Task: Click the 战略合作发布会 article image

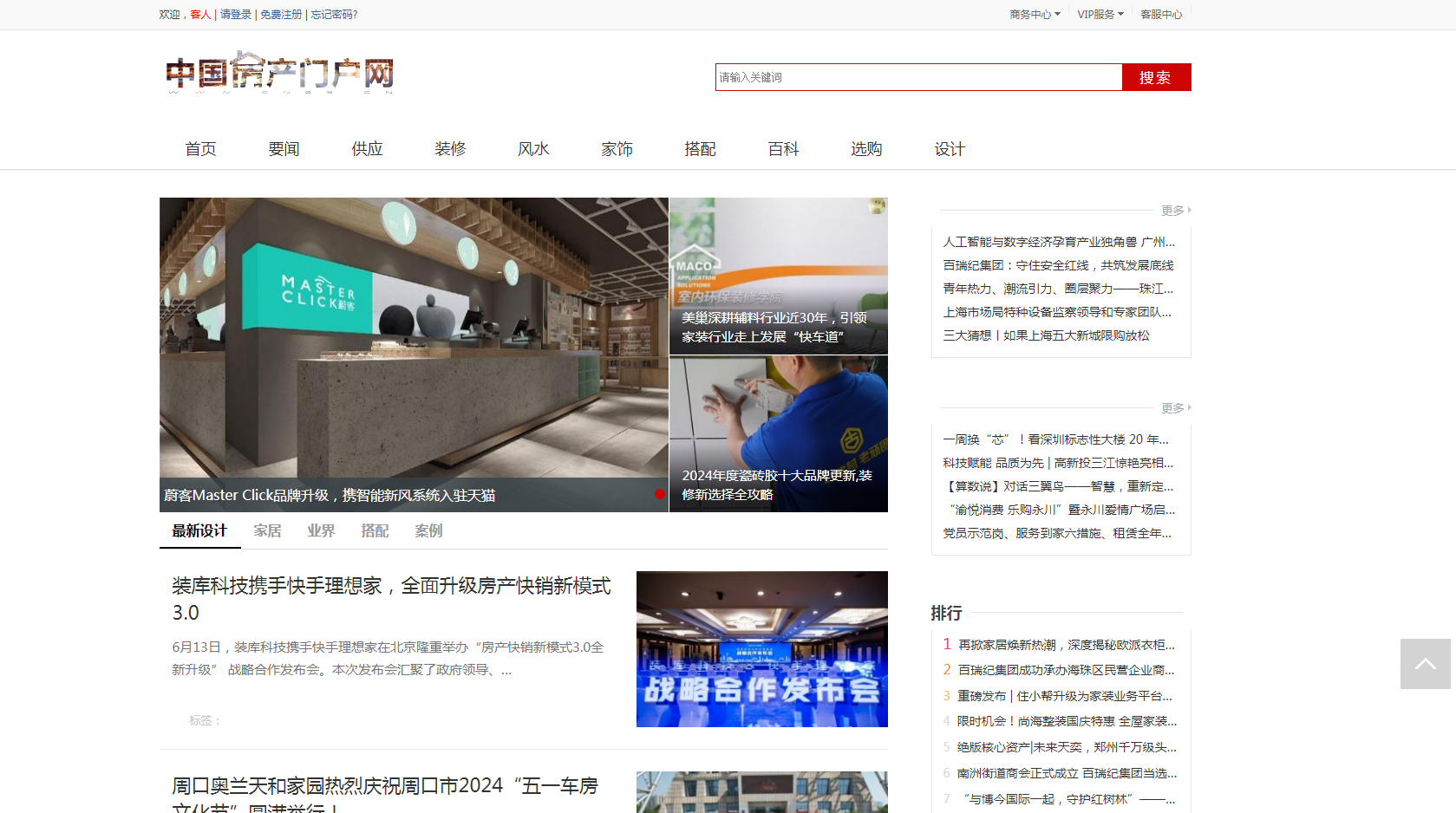Action: point(762,649)
